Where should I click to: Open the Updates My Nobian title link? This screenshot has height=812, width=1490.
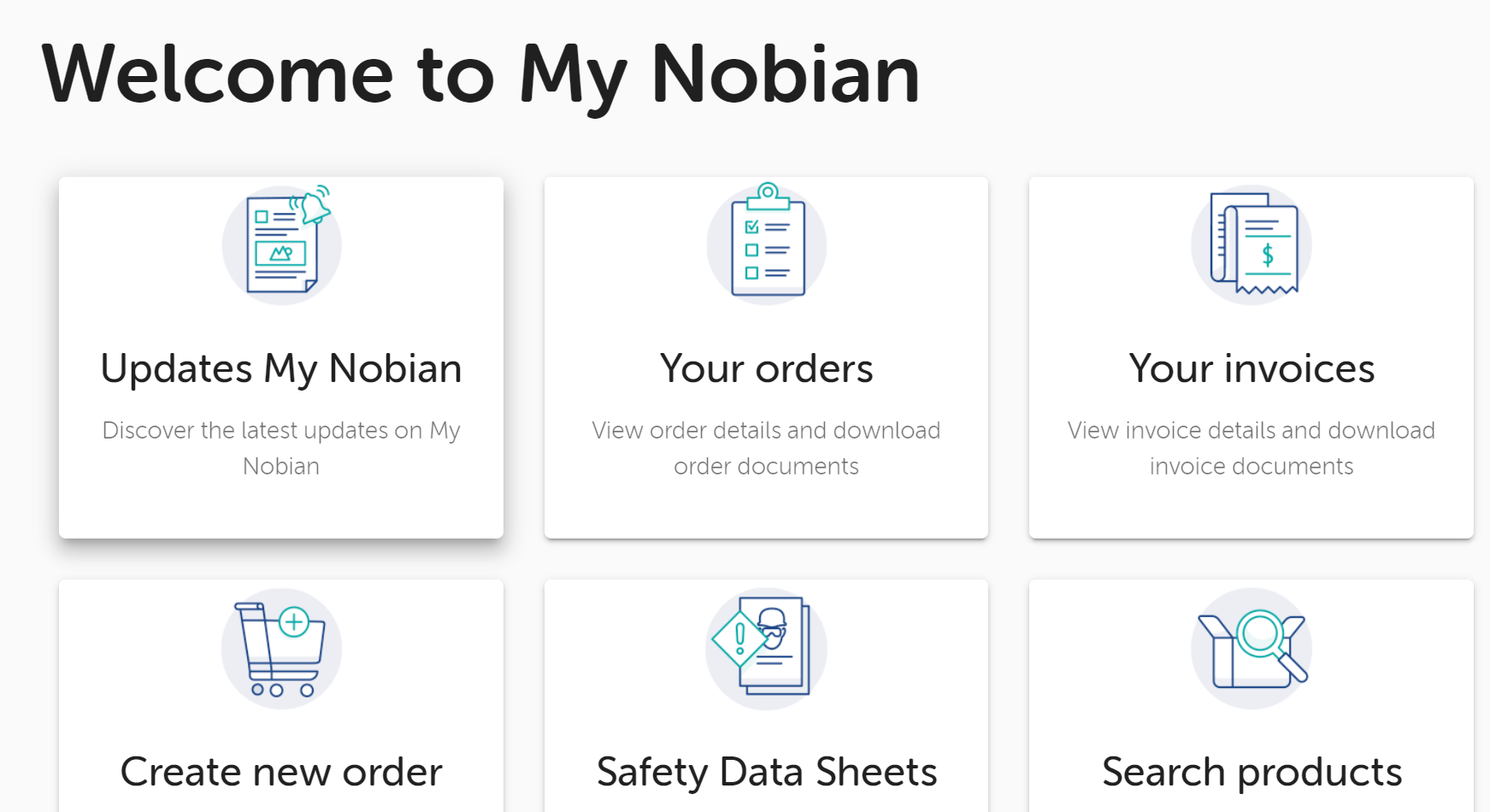click(x=281, y=369)
